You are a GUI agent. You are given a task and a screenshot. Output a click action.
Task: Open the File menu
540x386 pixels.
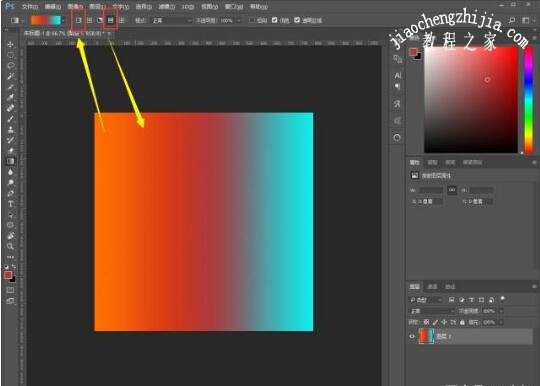pos(30,7)
